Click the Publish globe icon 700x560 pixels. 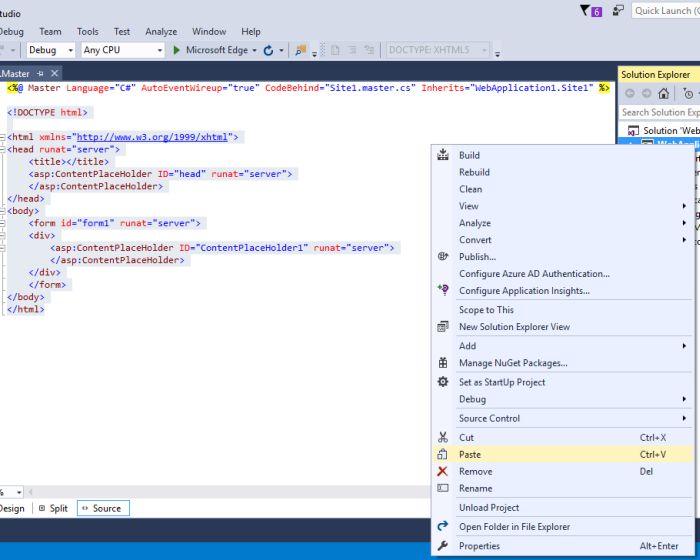(x=443, y=256)
